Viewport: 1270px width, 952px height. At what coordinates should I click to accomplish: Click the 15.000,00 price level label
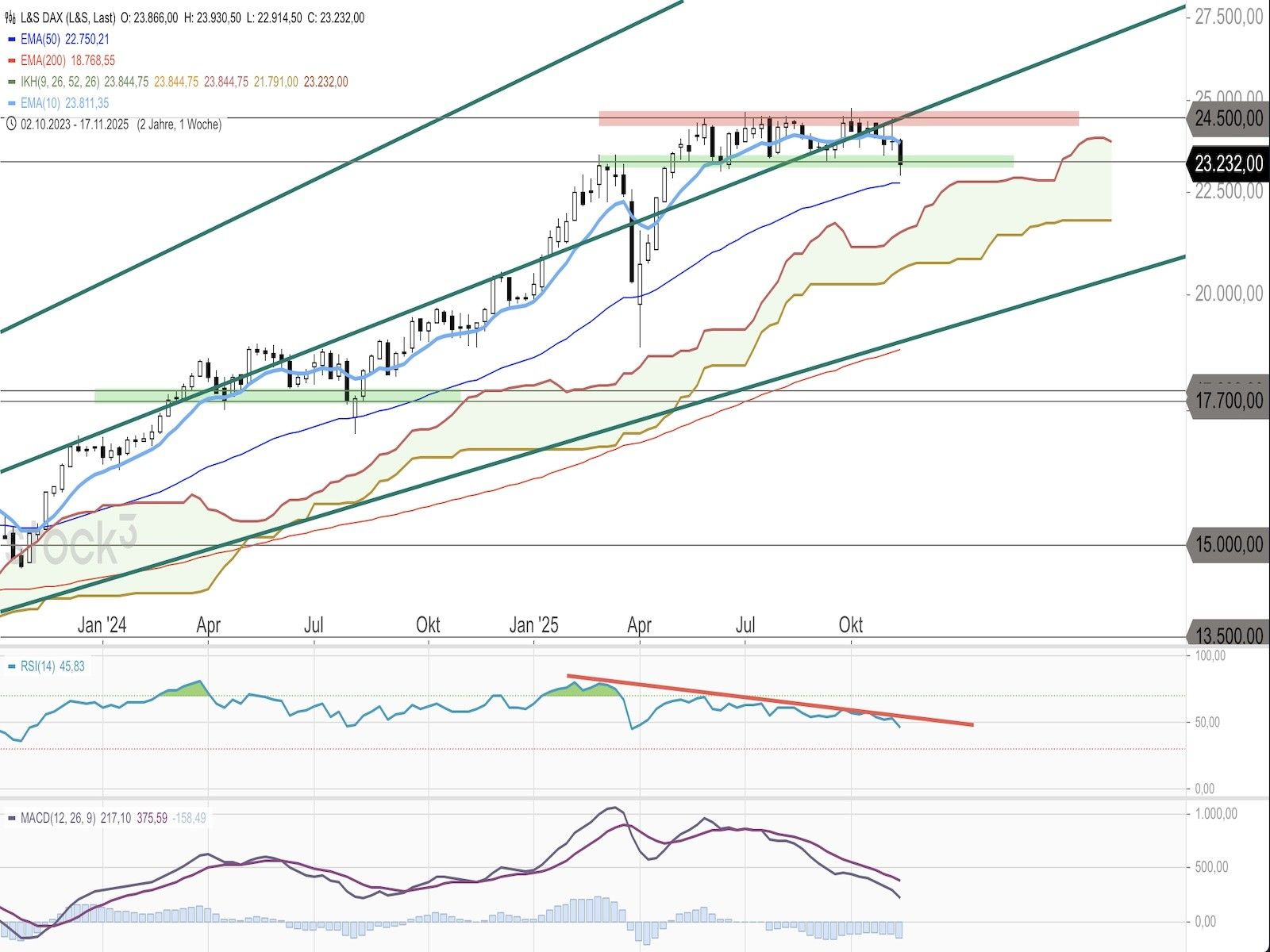coord(1229,545)
